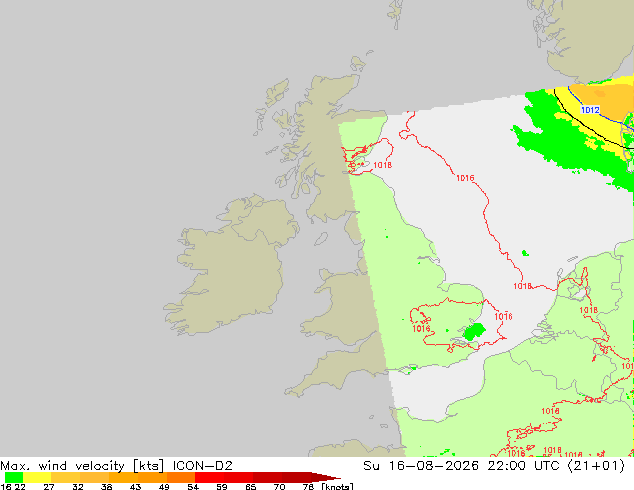
Task: Select the dark red 65–70 knots swatch
Action: tap(267, 477)
